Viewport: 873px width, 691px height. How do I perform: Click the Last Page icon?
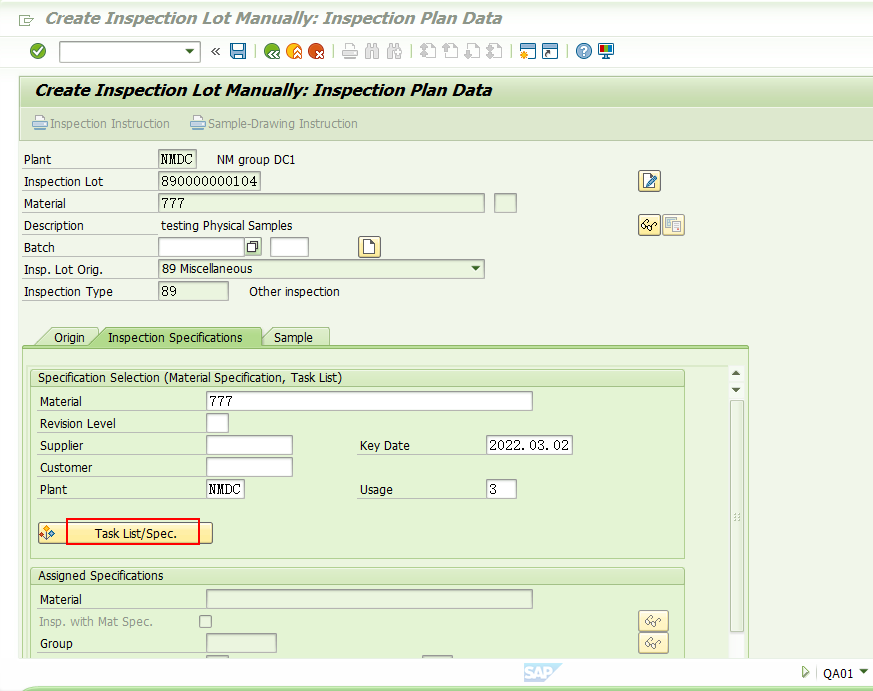[x=494, y=51]
